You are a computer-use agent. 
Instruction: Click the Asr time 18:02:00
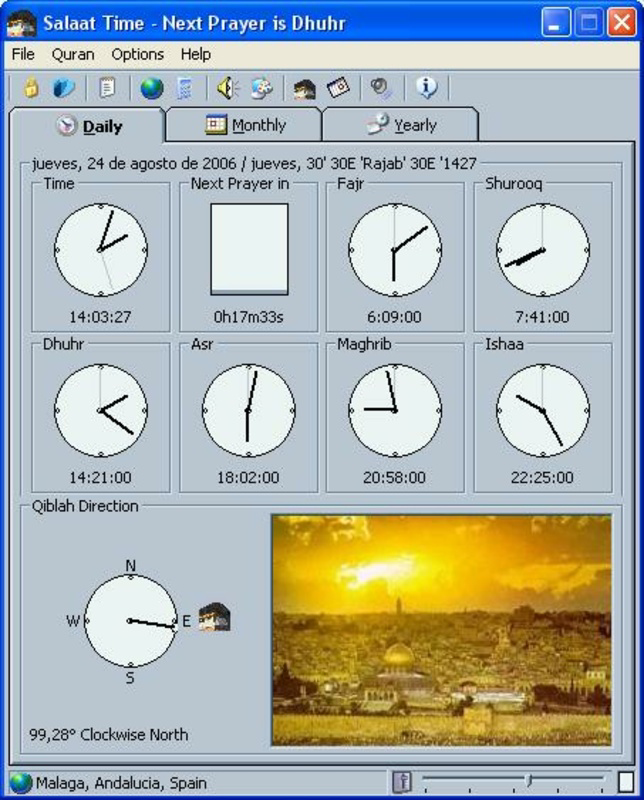249,478
